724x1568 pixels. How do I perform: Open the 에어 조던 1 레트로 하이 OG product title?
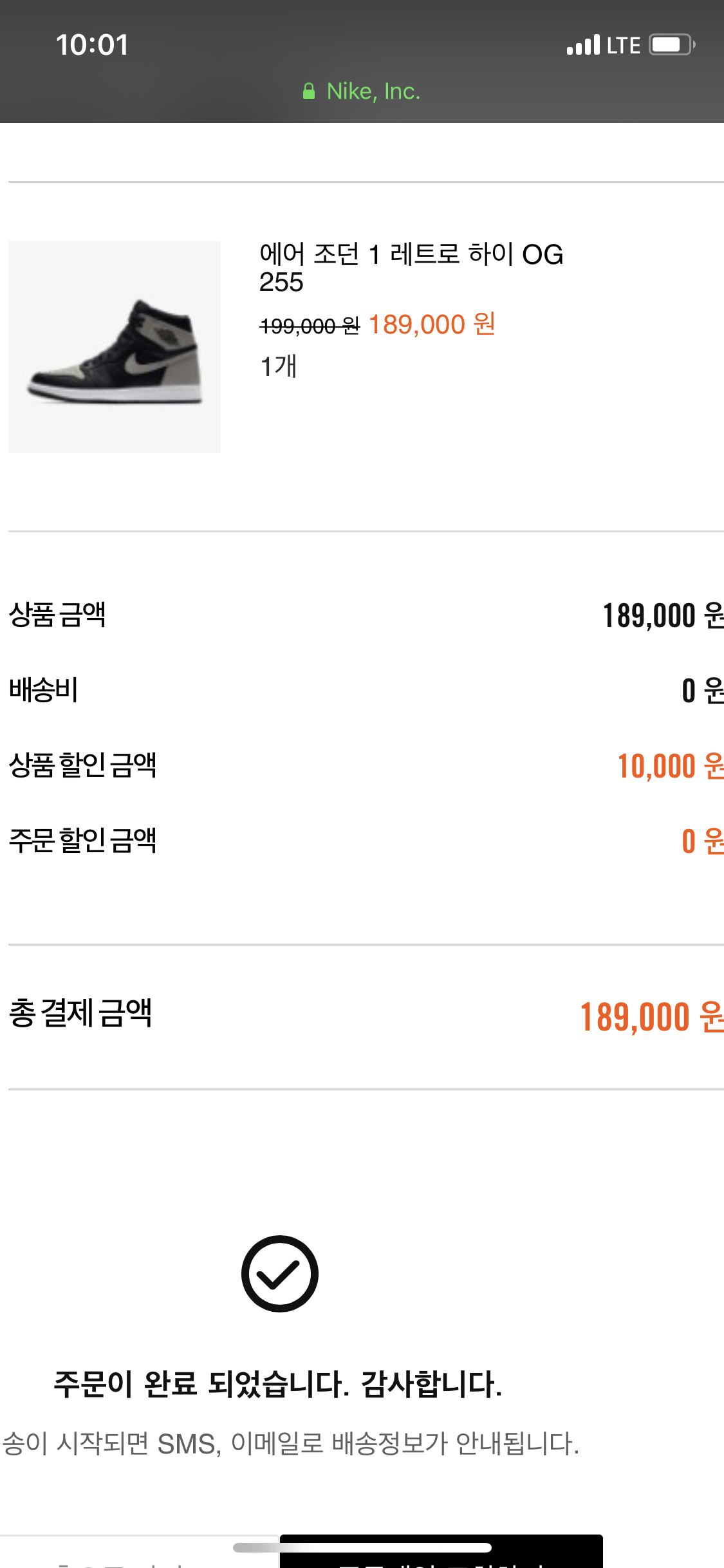point(411,254)
